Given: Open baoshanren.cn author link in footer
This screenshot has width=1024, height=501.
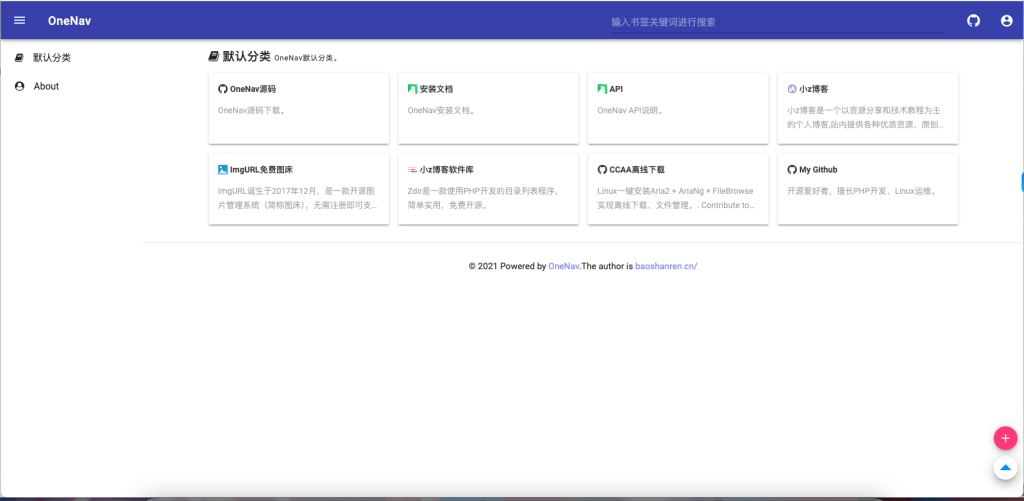Looking at the screenshot, I should (x=666, y=266).
